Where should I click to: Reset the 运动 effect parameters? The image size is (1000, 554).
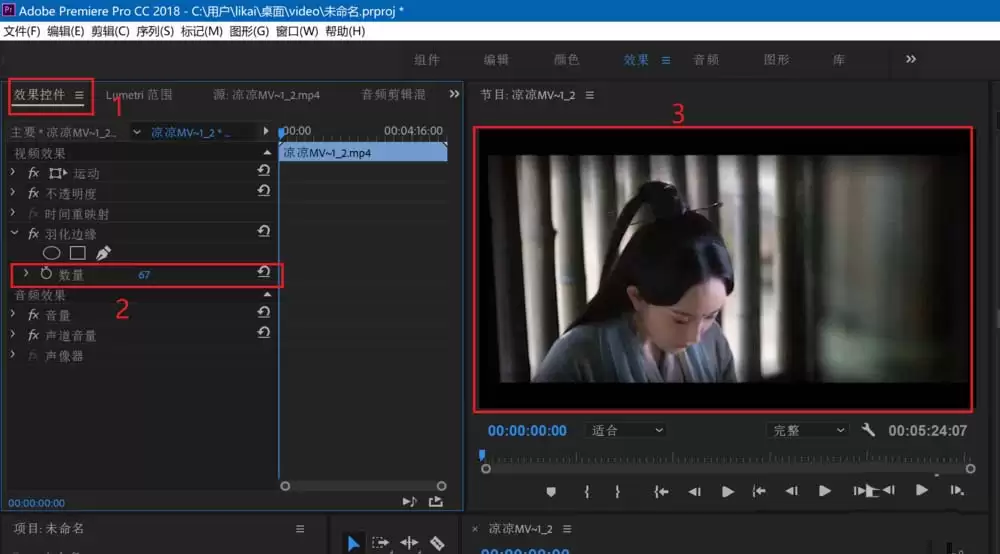pos(264,173)
